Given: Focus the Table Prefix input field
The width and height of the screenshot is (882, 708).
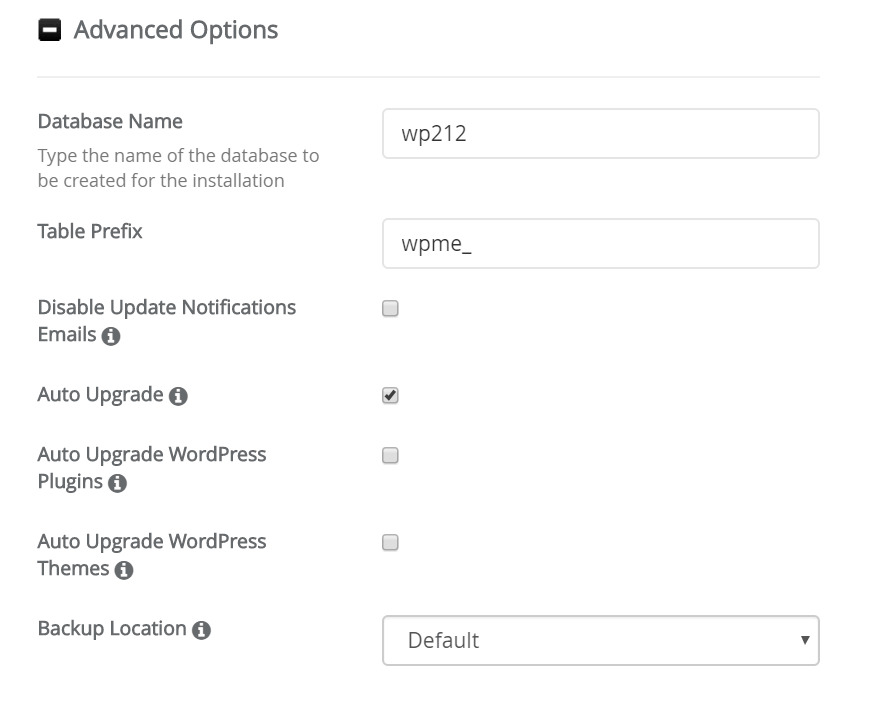Looking at the screenshot, I should (601, 243).
